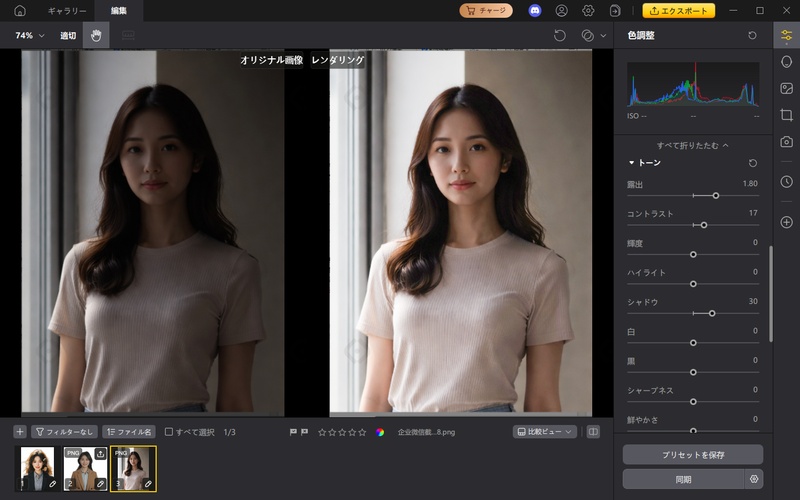This screenshot has height=500, width=800.
Task: Check the すべて選択 checkbox
Action: 169,432
